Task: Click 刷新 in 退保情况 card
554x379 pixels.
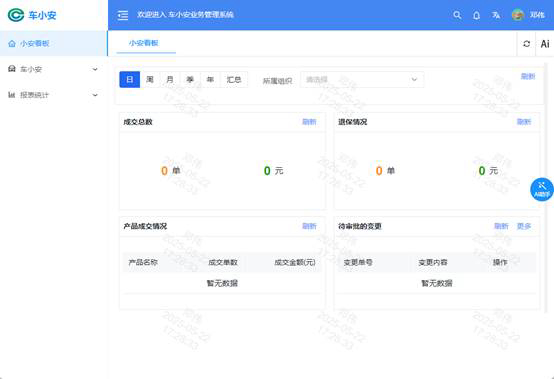Action: pos(524,122)
